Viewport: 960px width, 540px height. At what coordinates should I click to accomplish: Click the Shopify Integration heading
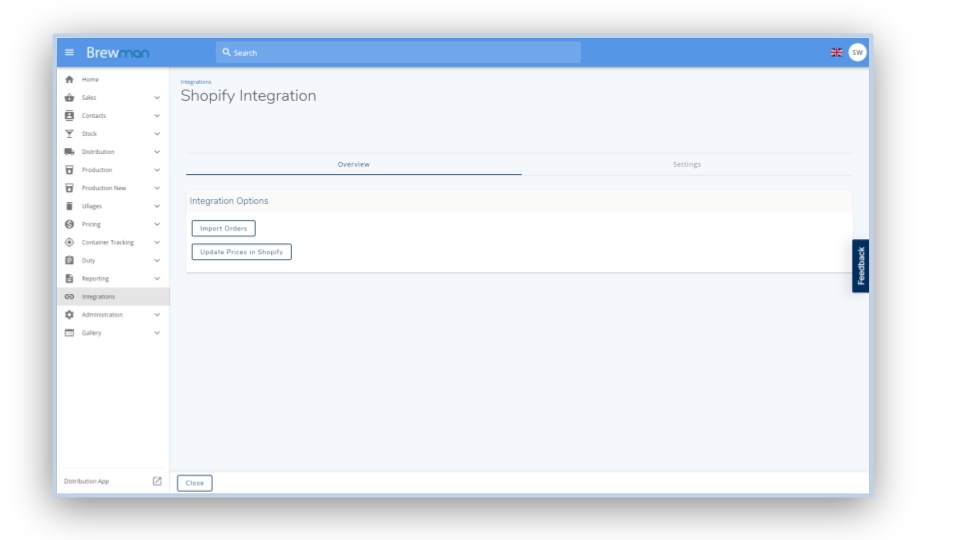click(x=249, y=96)
